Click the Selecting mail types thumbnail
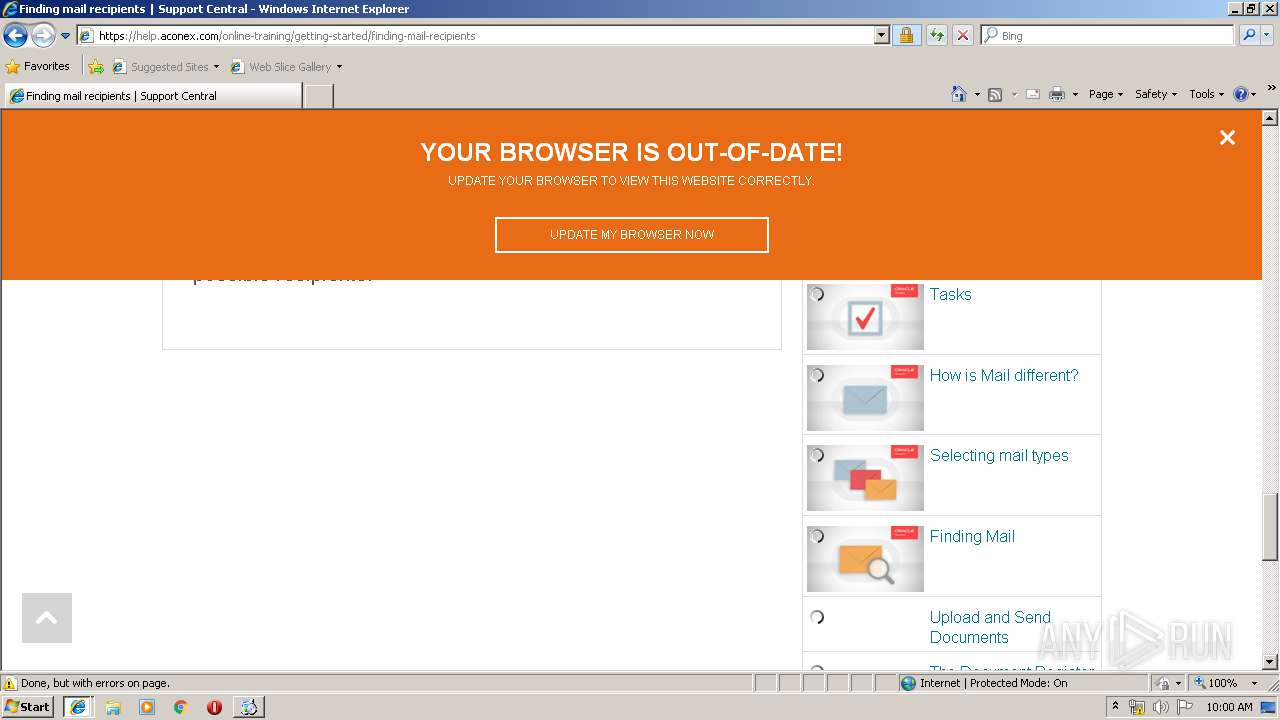The image size is (1280, 720). click(865, 477)
